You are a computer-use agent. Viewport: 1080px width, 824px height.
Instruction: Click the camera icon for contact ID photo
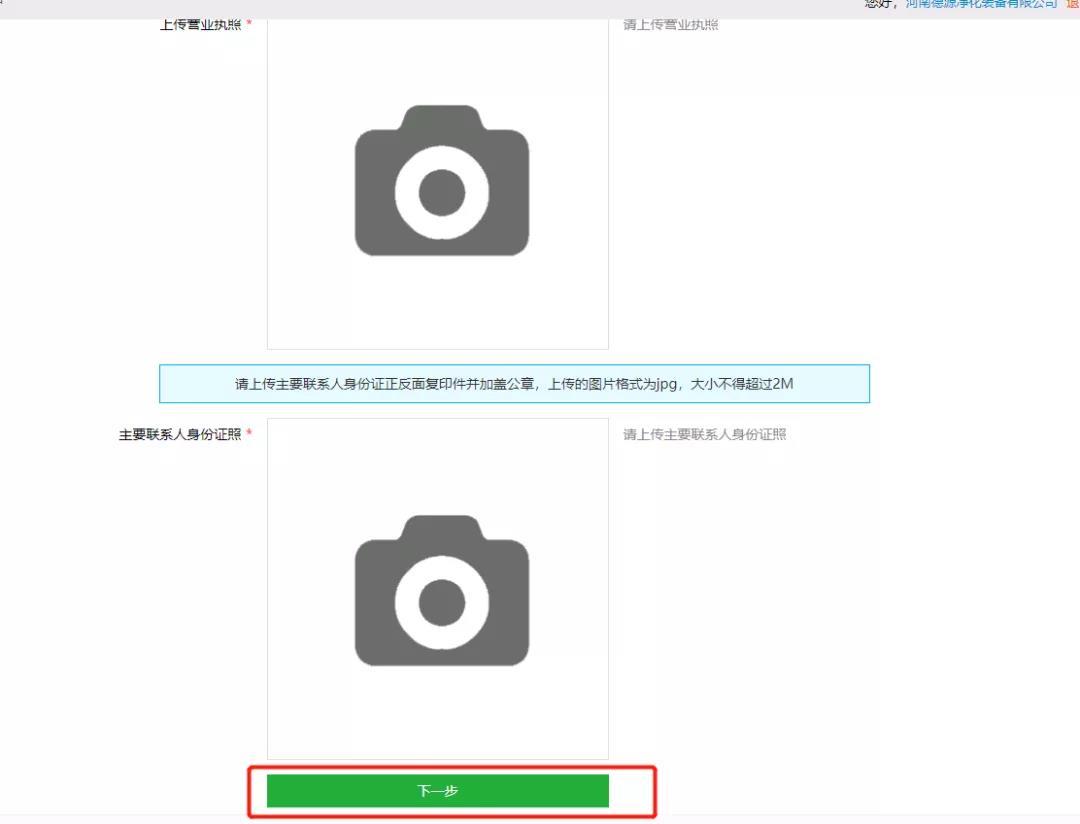pos(441,591)
